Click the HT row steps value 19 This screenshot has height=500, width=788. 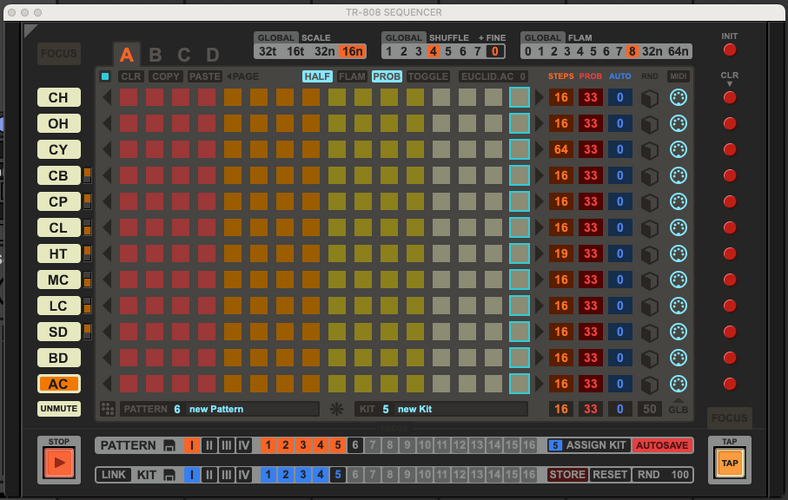click(561, 254)
